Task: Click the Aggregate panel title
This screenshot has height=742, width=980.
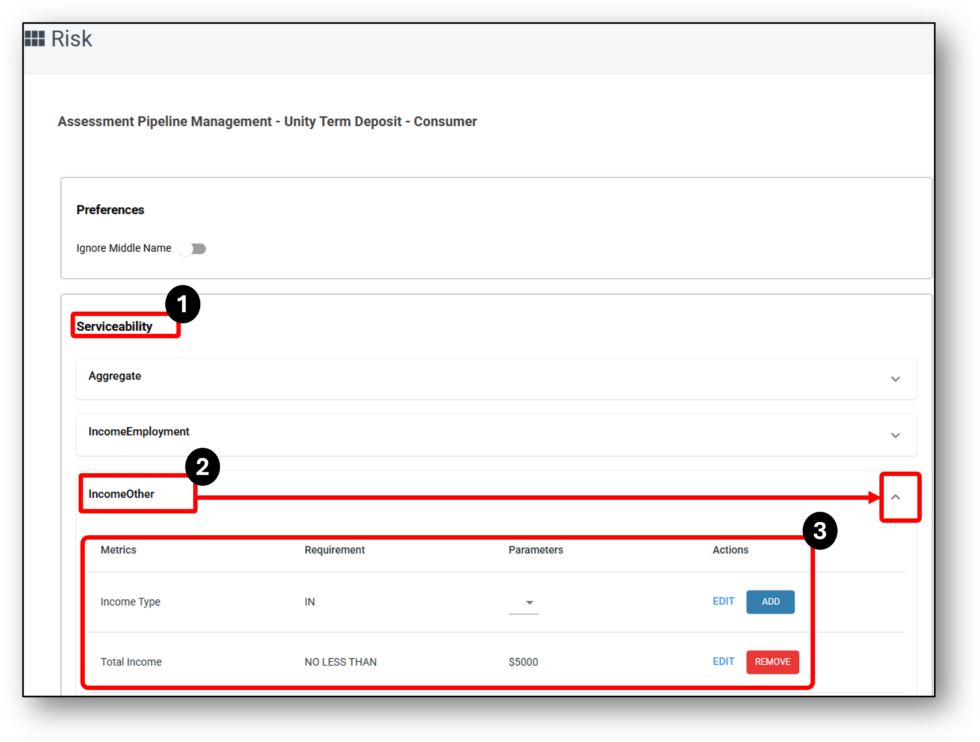Action: tap(114, 376)
